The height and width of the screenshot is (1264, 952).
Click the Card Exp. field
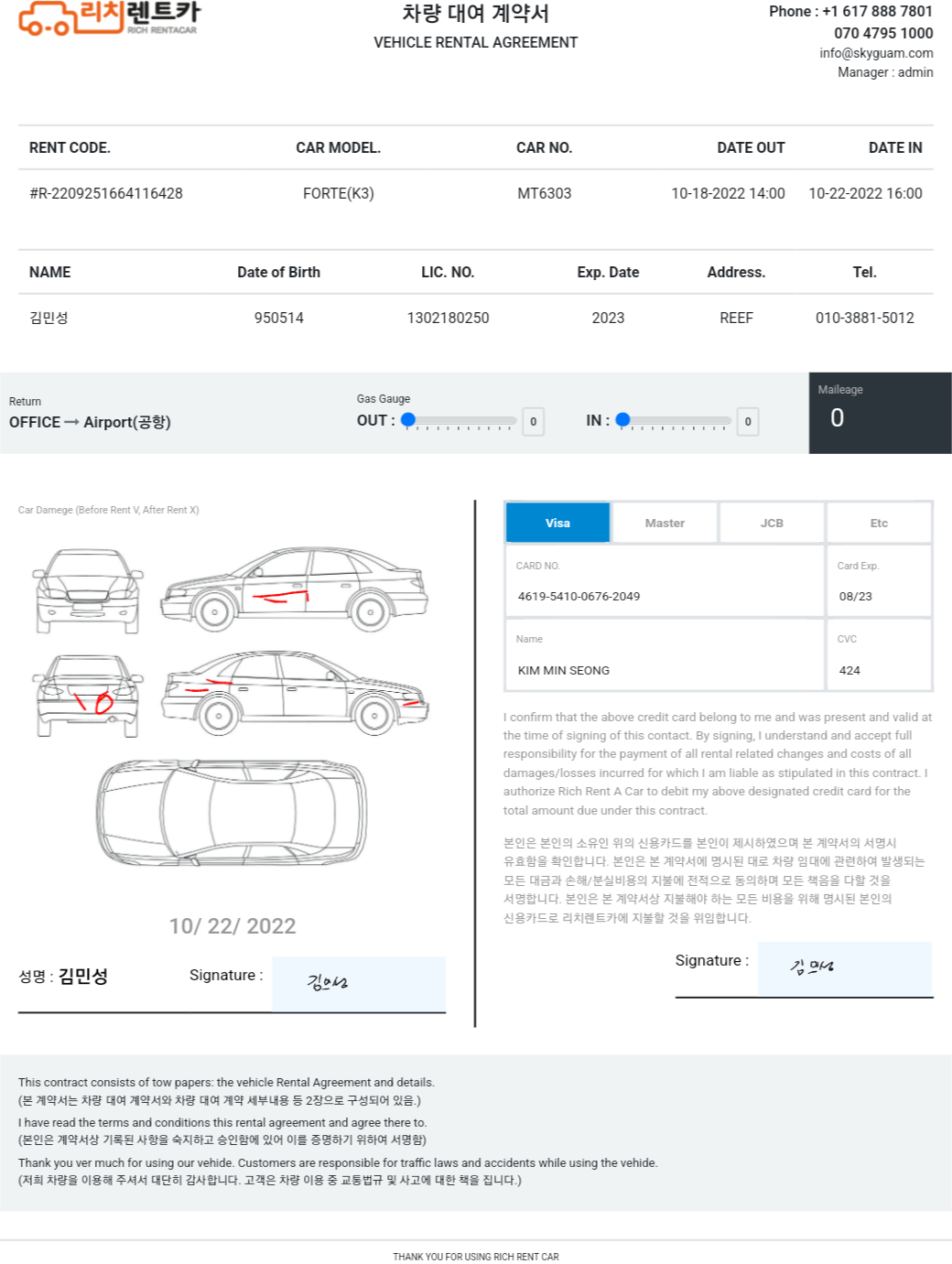(x=879, y=581)
